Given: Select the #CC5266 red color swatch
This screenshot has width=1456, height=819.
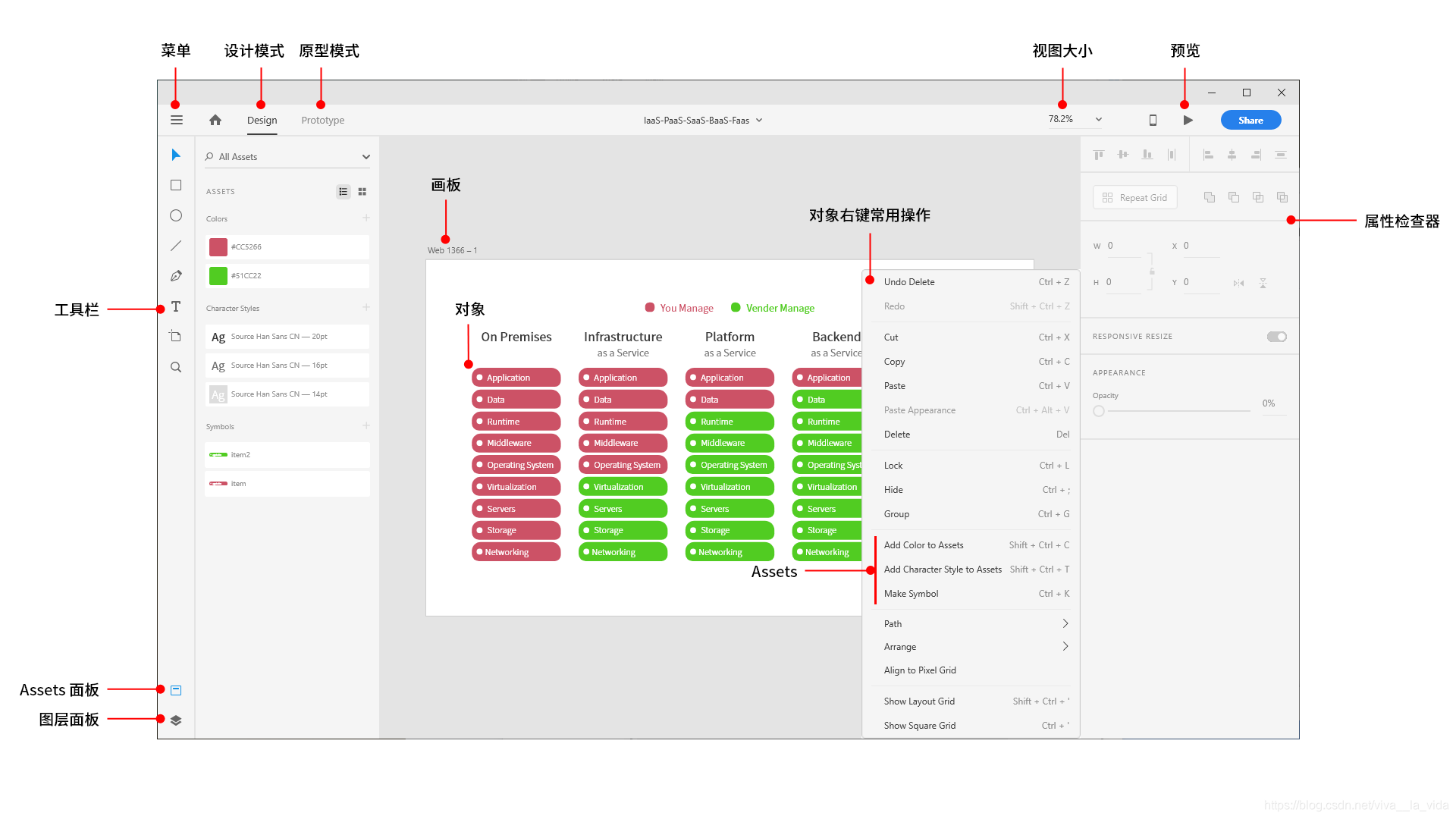Looking at the screenshot, I should click(218, 247).
